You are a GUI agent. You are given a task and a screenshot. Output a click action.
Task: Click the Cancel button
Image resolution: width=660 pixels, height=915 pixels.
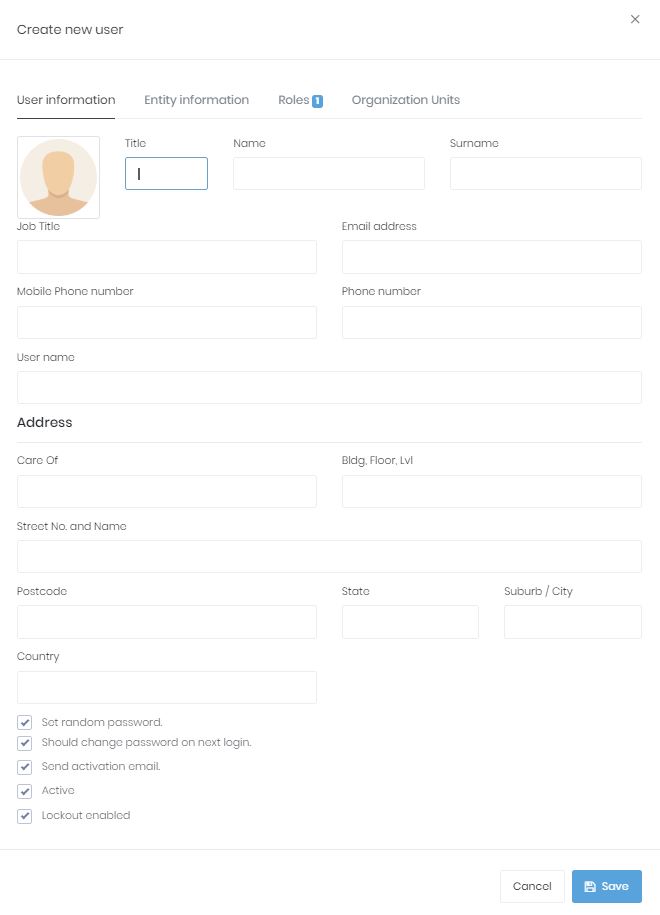(x=532, y=886)
